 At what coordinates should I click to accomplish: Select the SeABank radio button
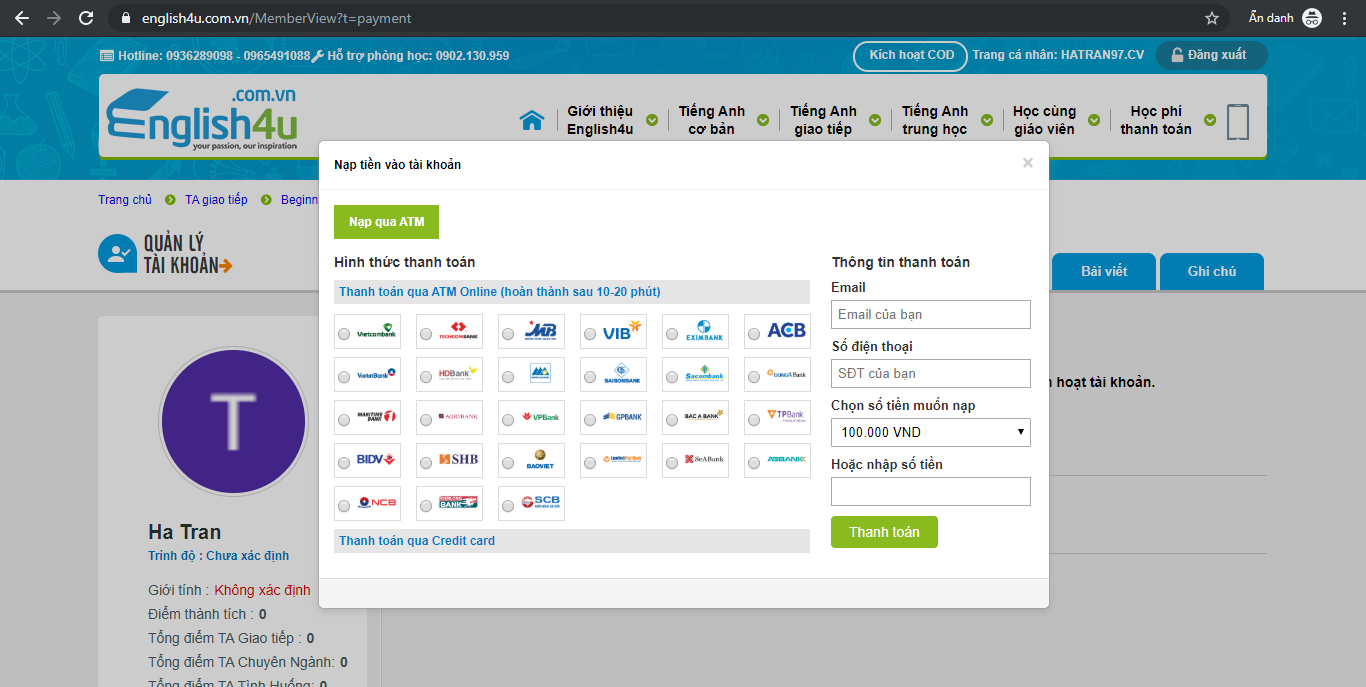tap(672, 463)
